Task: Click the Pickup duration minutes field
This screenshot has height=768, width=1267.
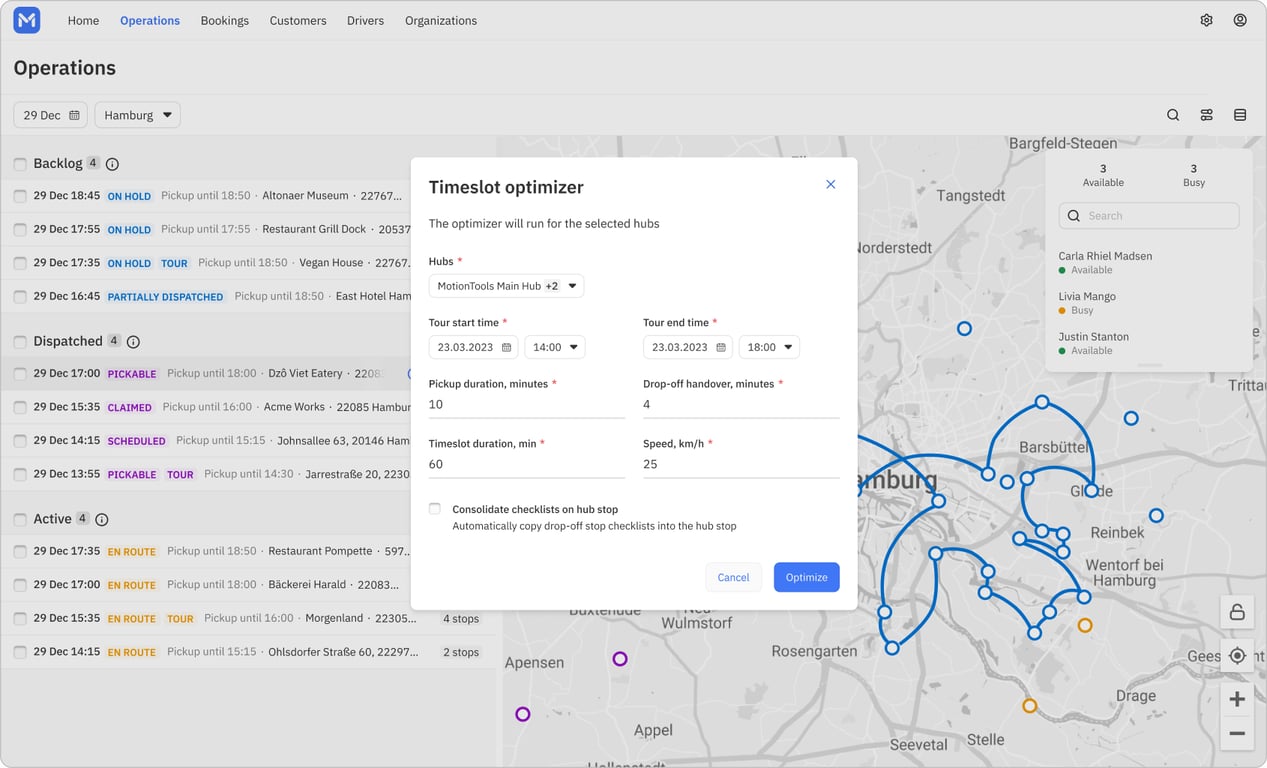Action: (527, 405)
